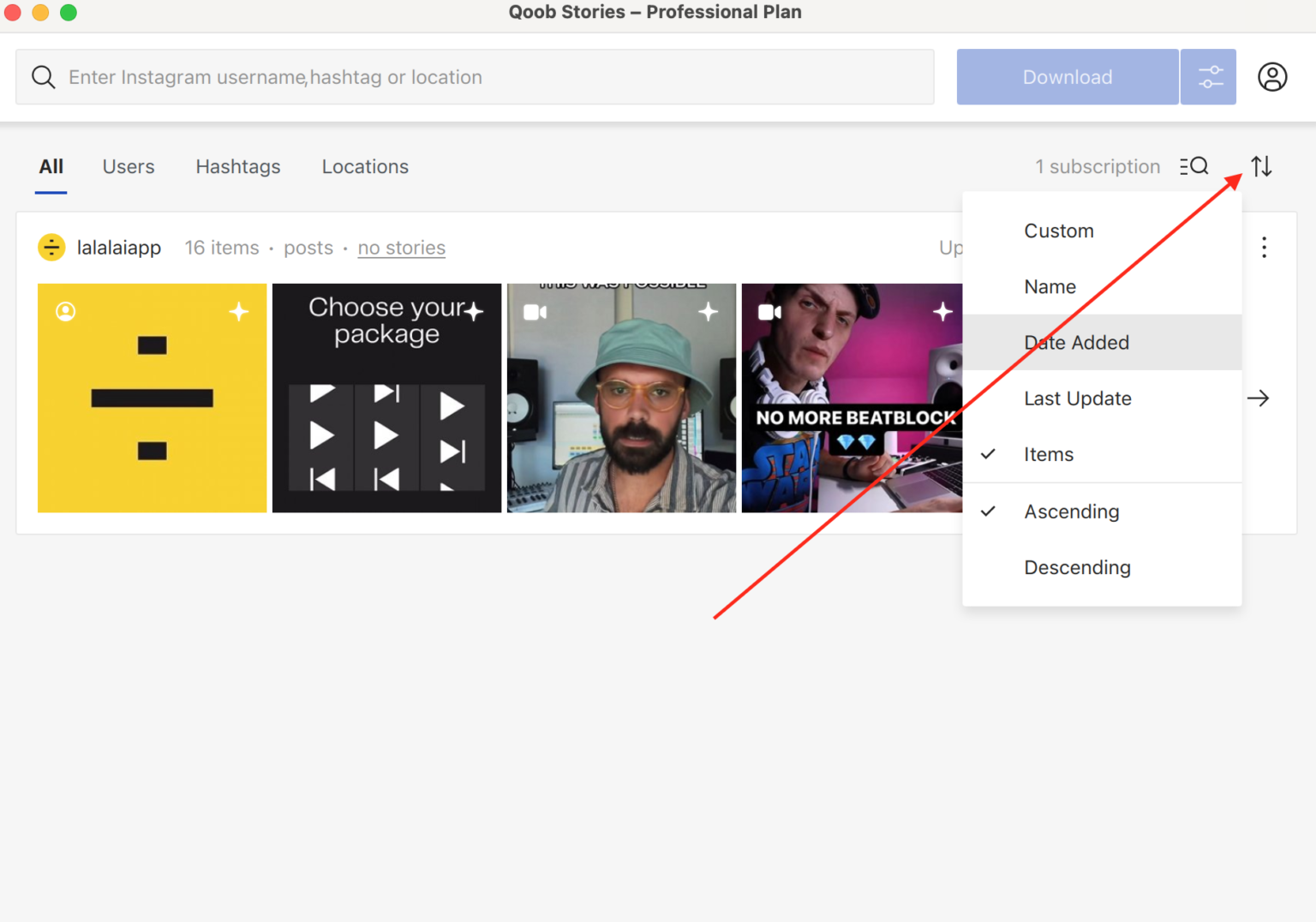Screen dimensions: 1316x922
Task: Open the 'no stories' link
Action: pos(401,248)
